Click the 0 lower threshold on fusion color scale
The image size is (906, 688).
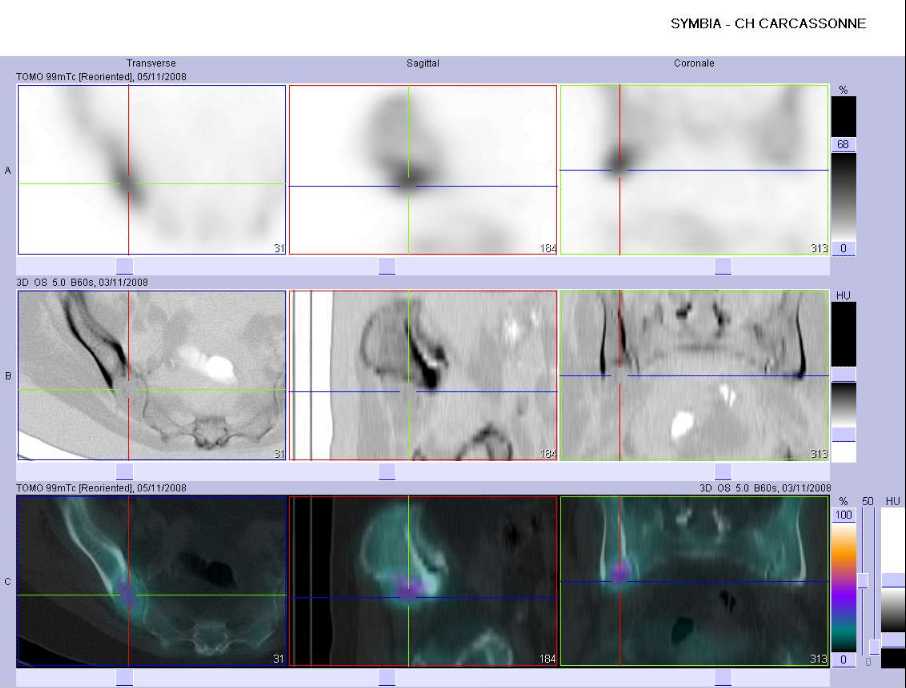tap(844, 659)
